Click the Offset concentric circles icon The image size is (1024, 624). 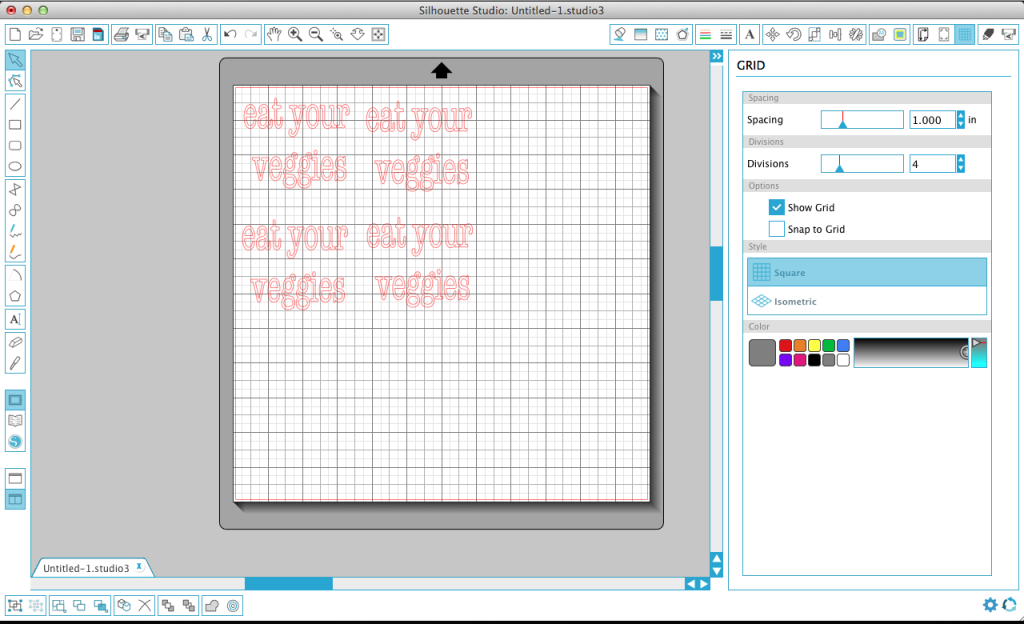233,606
